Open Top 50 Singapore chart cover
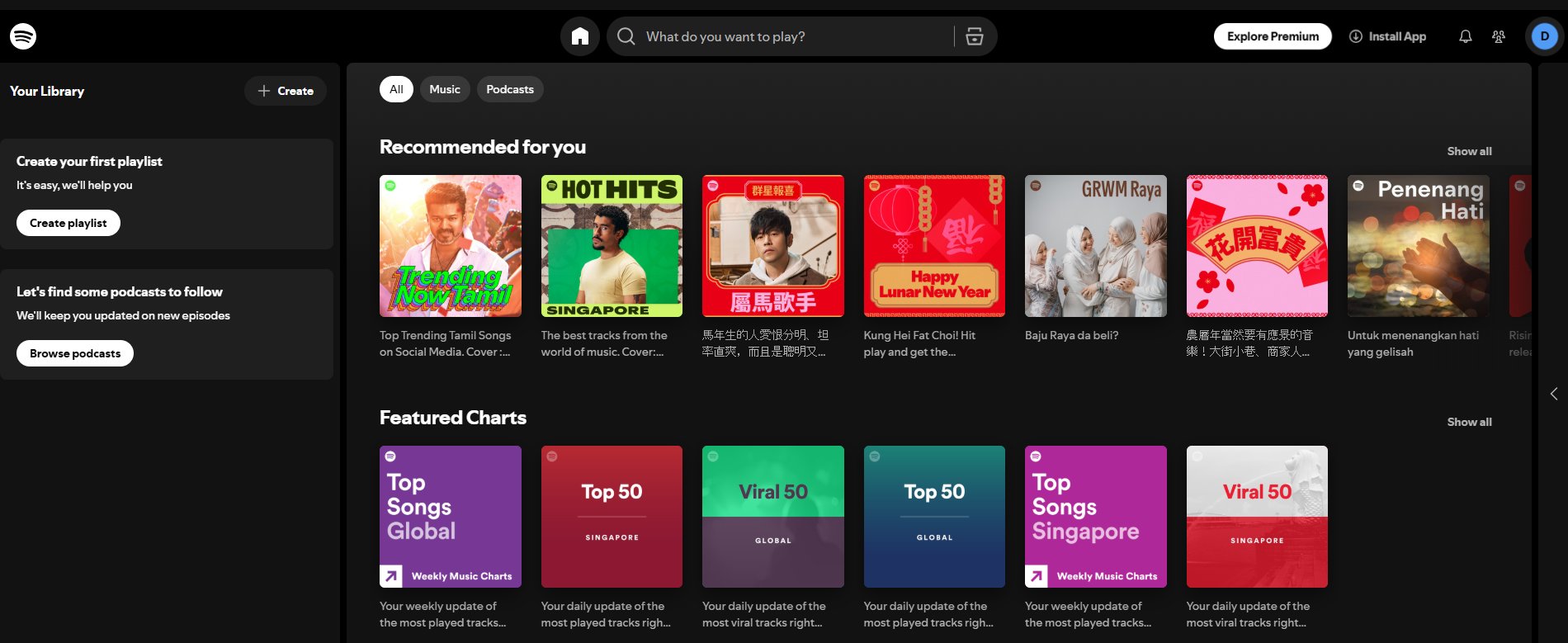1568x643 pixels. point(612,517)
